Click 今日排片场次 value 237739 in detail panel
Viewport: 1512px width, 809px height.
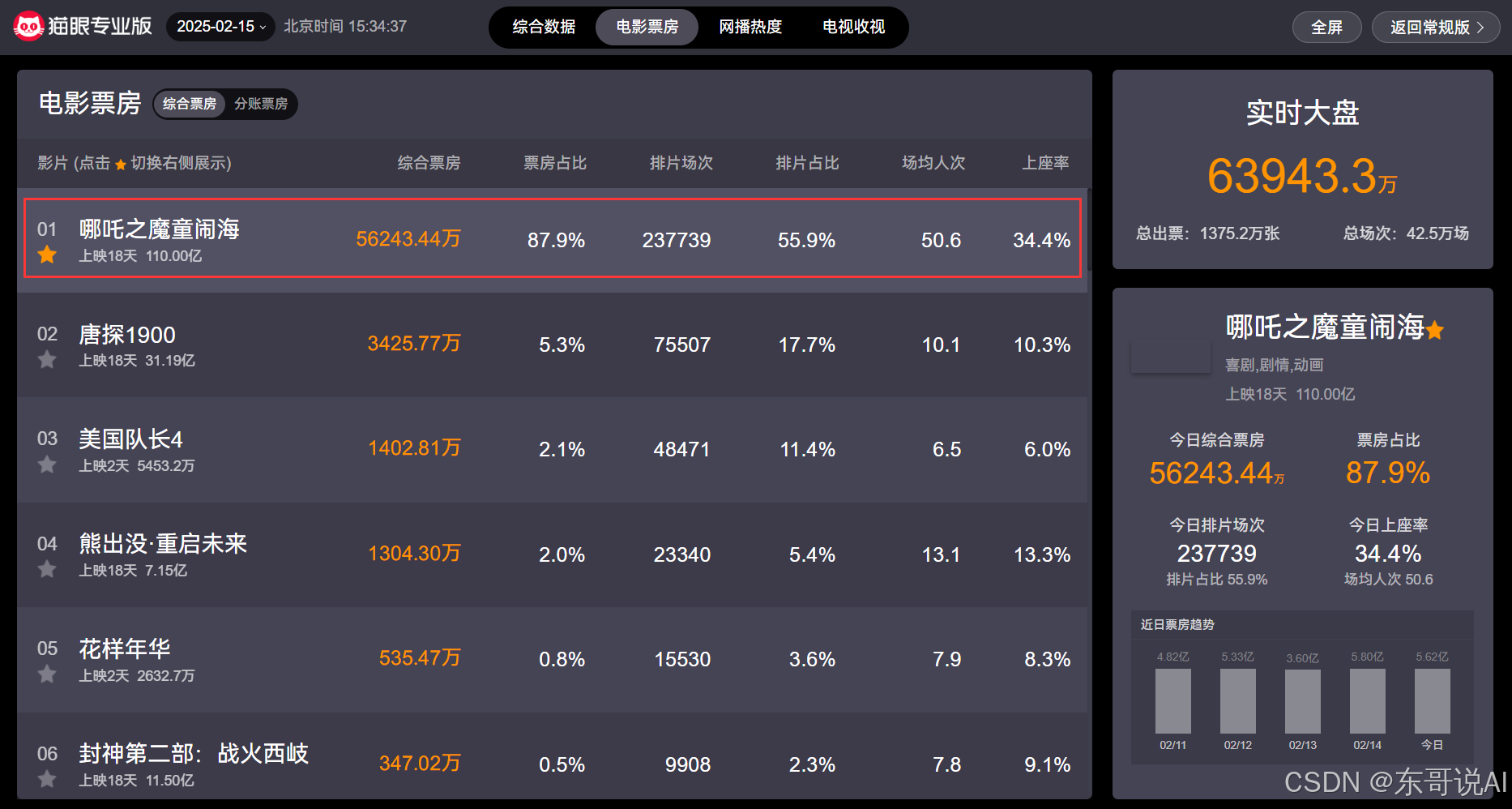click(x=1216, y=554)
